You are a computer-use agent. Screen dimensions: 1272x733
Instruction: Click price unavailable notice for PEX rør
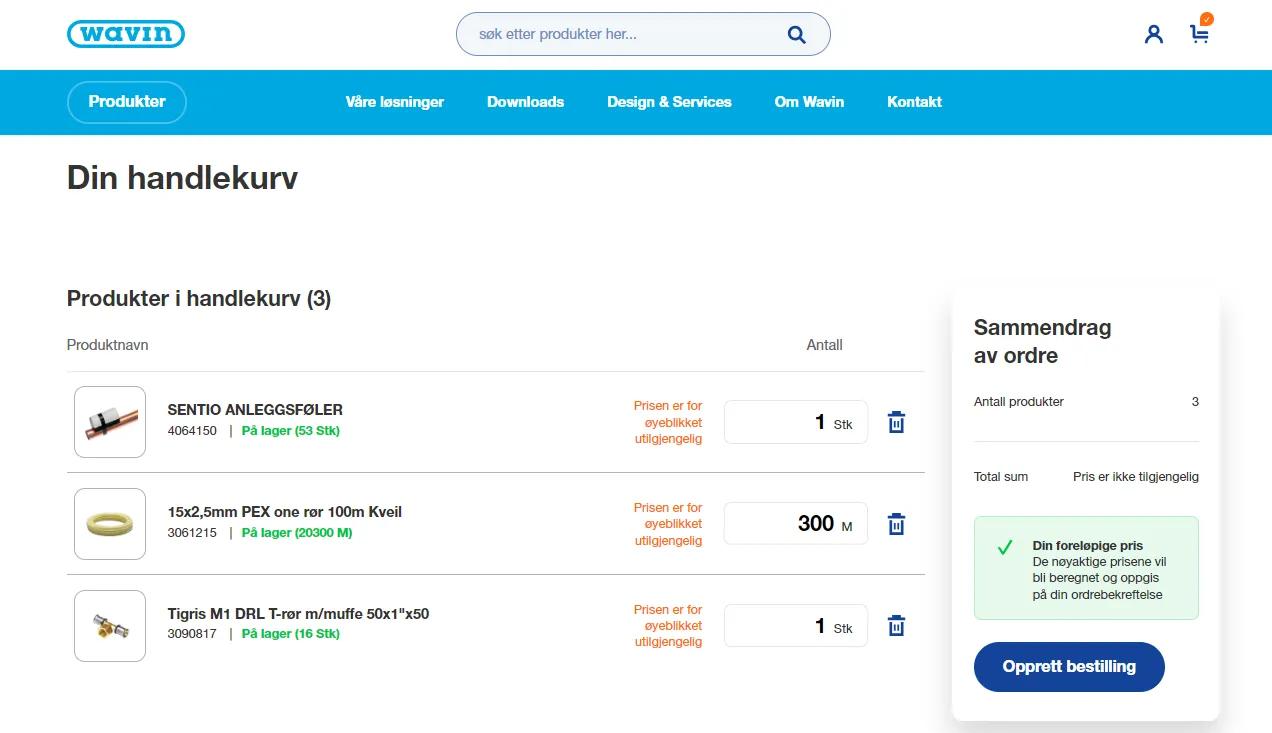pyautogui.click(x=668, y=524)
